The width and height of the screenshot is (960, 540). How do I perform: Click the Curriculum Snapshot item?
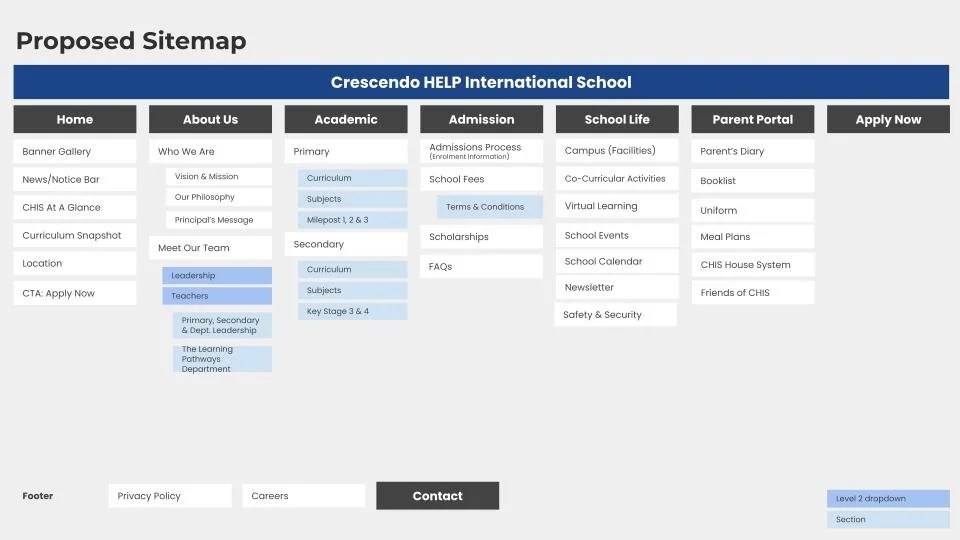pos(75,236)
